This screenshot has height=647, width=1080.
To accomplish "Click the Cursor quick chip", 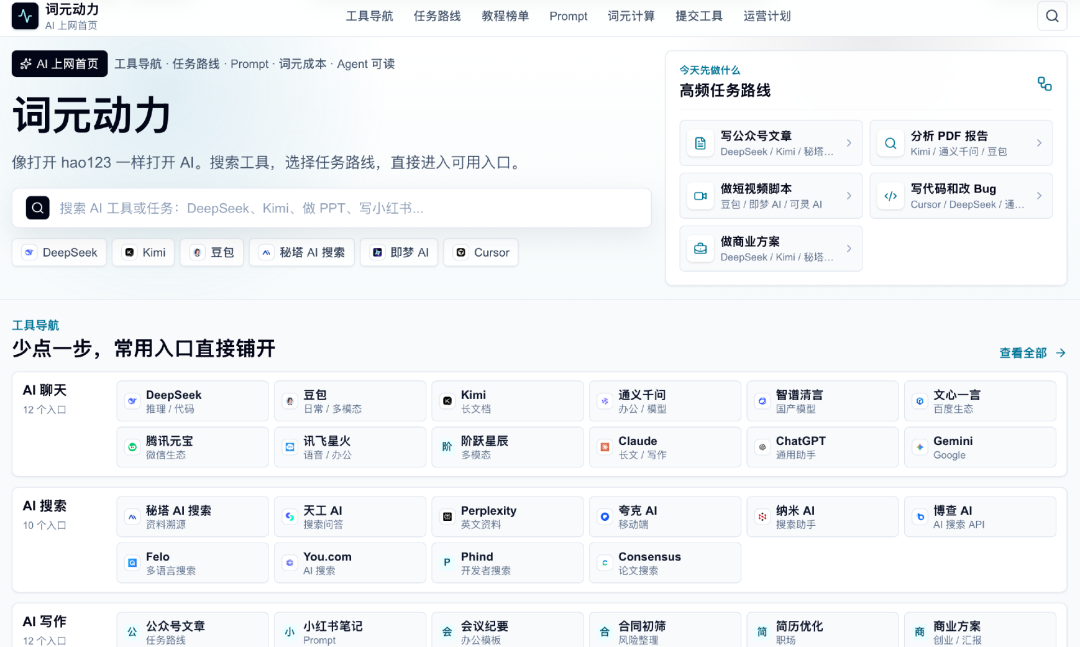I will [481, 252].
